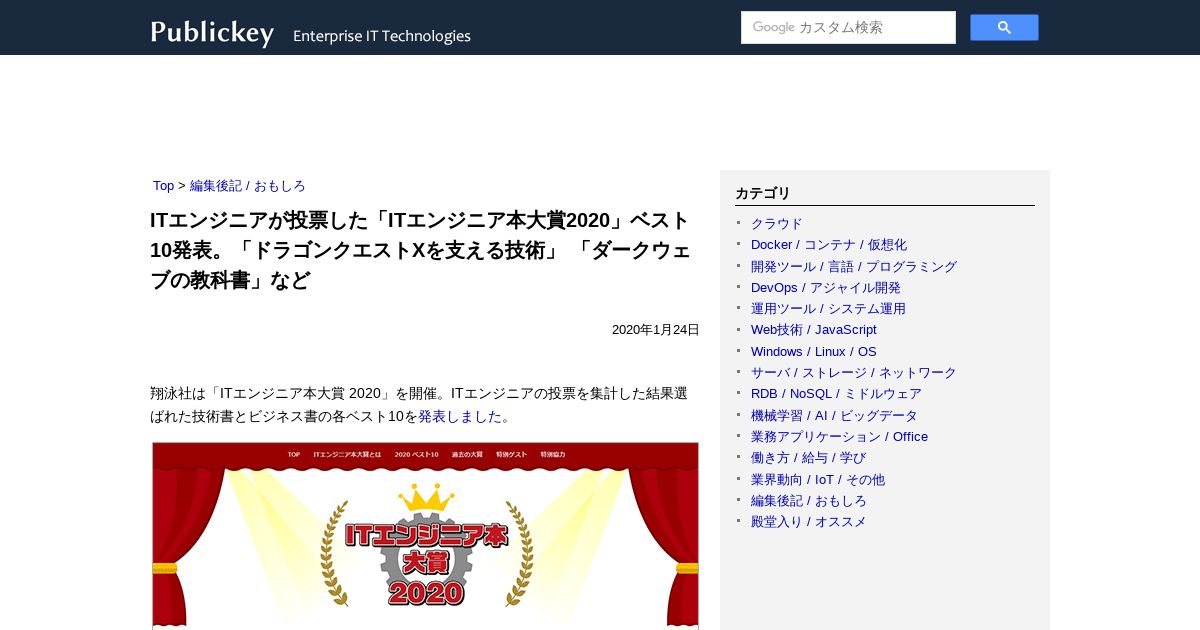Click 2020 ベスト10 in the banner navigation
The width and height of the screenshot is (1200, 630).
tap(417, 455)
